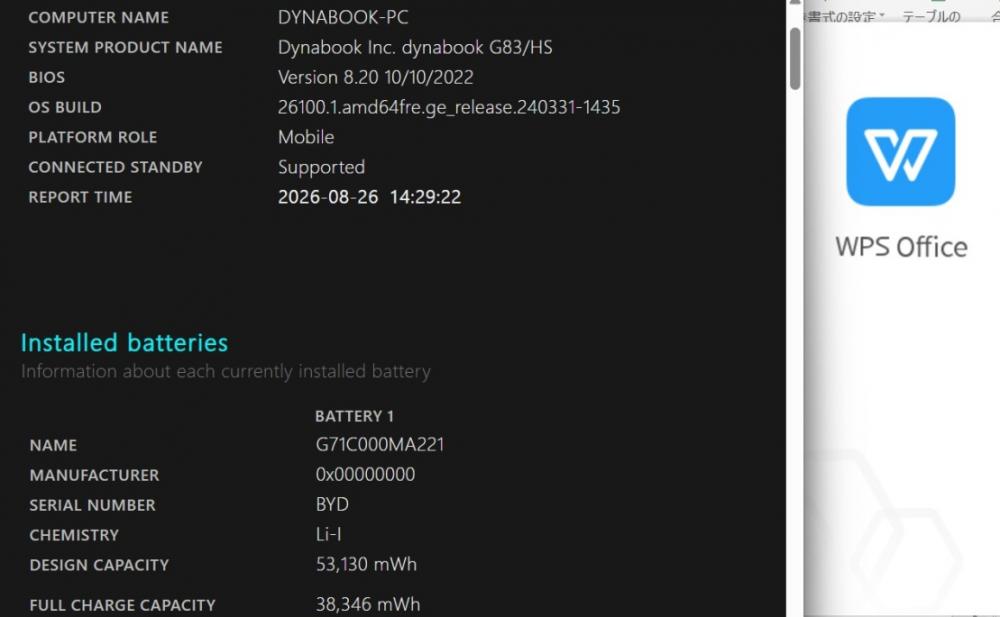The height and width of the screenshot is (617, 1000).
Task: Click the Connected Standby Supported value
Action: coord(321,167)
